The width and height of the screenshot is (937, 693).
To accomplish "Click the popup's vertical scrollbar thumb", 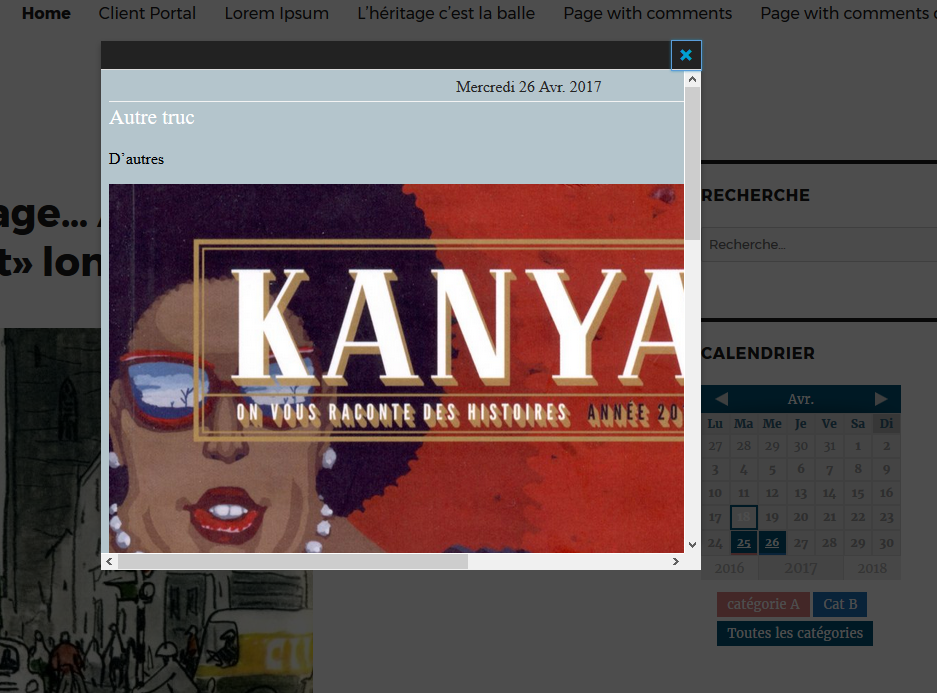I will pyautogui.click(x=692, y=164).
